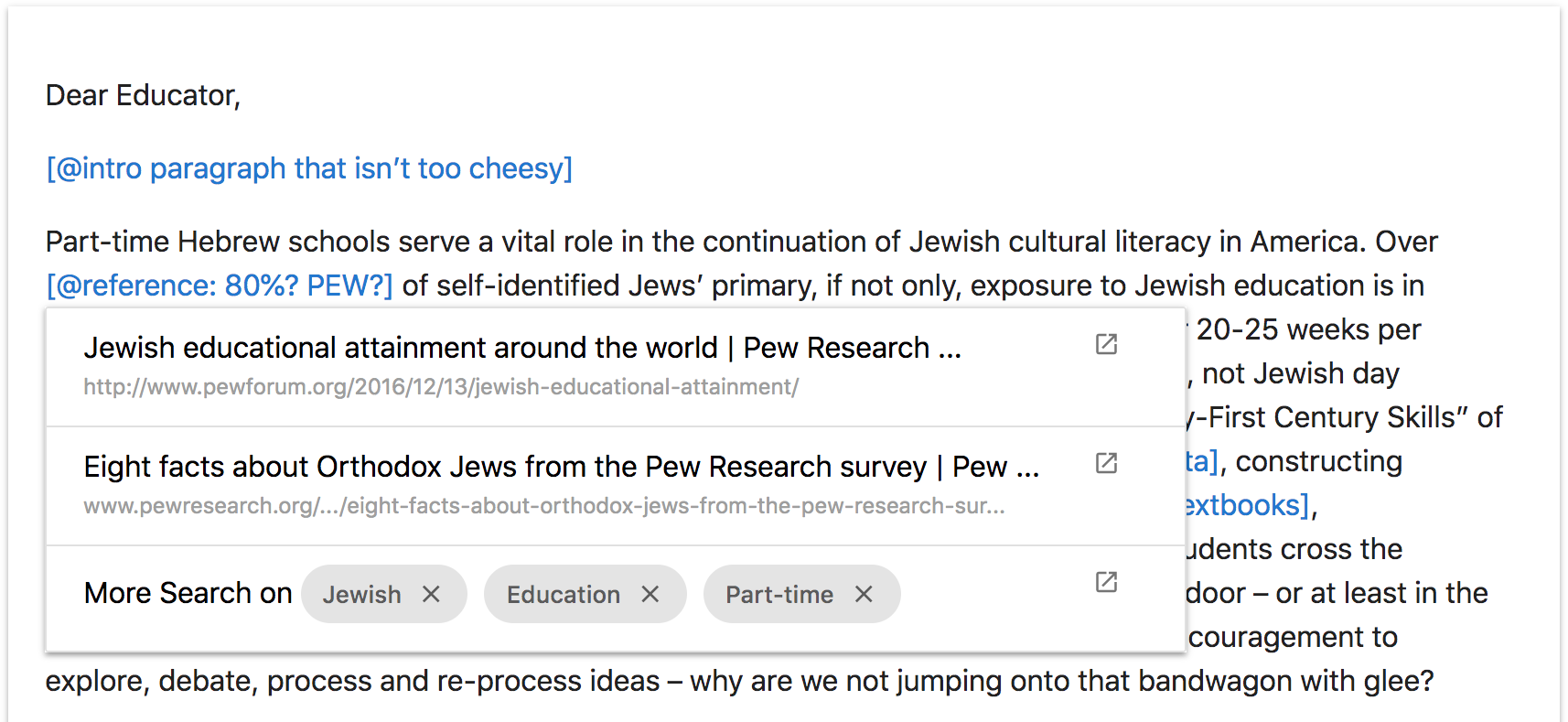Click external-link icon in More Search row
Screen dimensions: 1568x722
[1106, 582]
